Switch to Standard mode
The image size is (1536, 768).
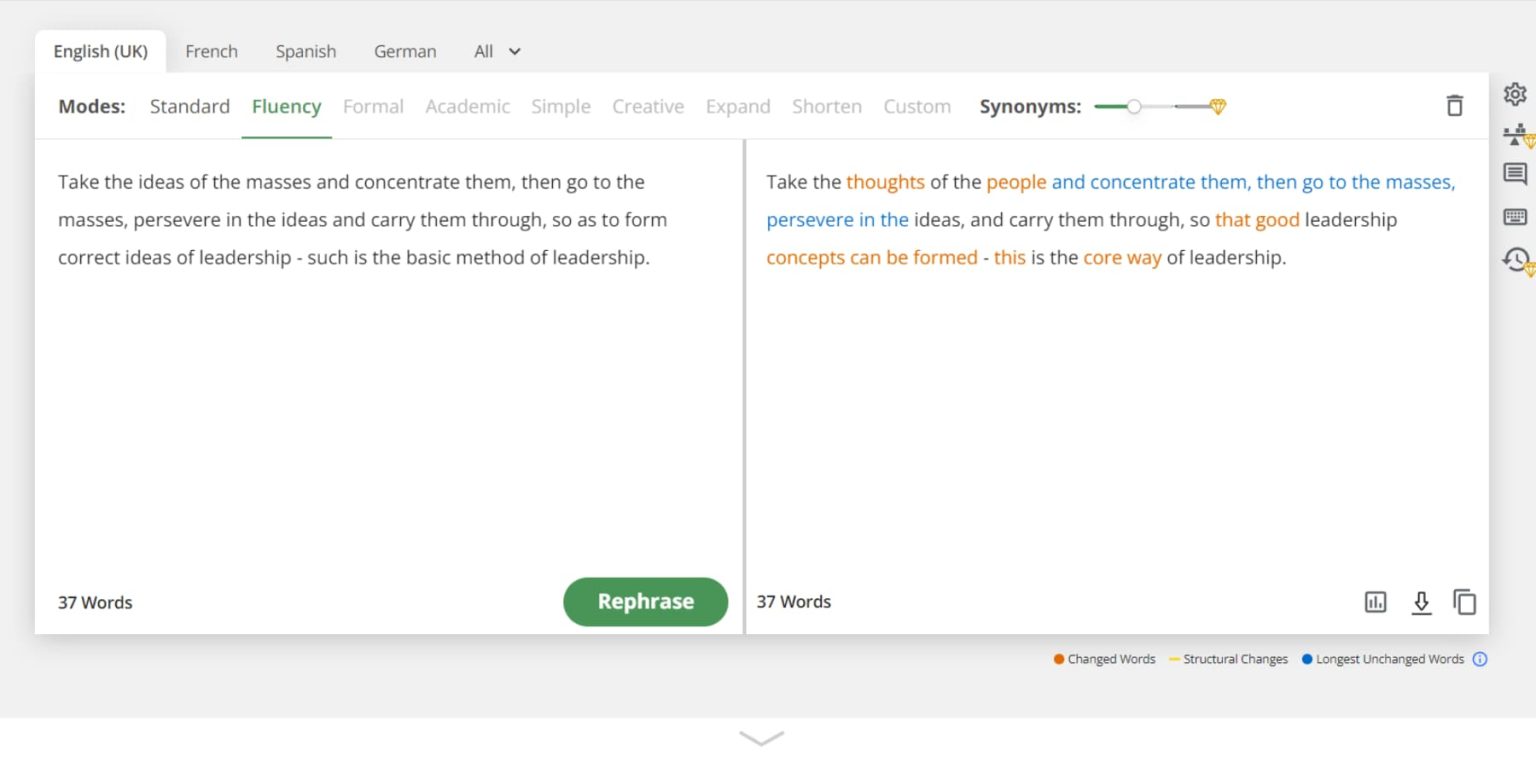[189, 106]
